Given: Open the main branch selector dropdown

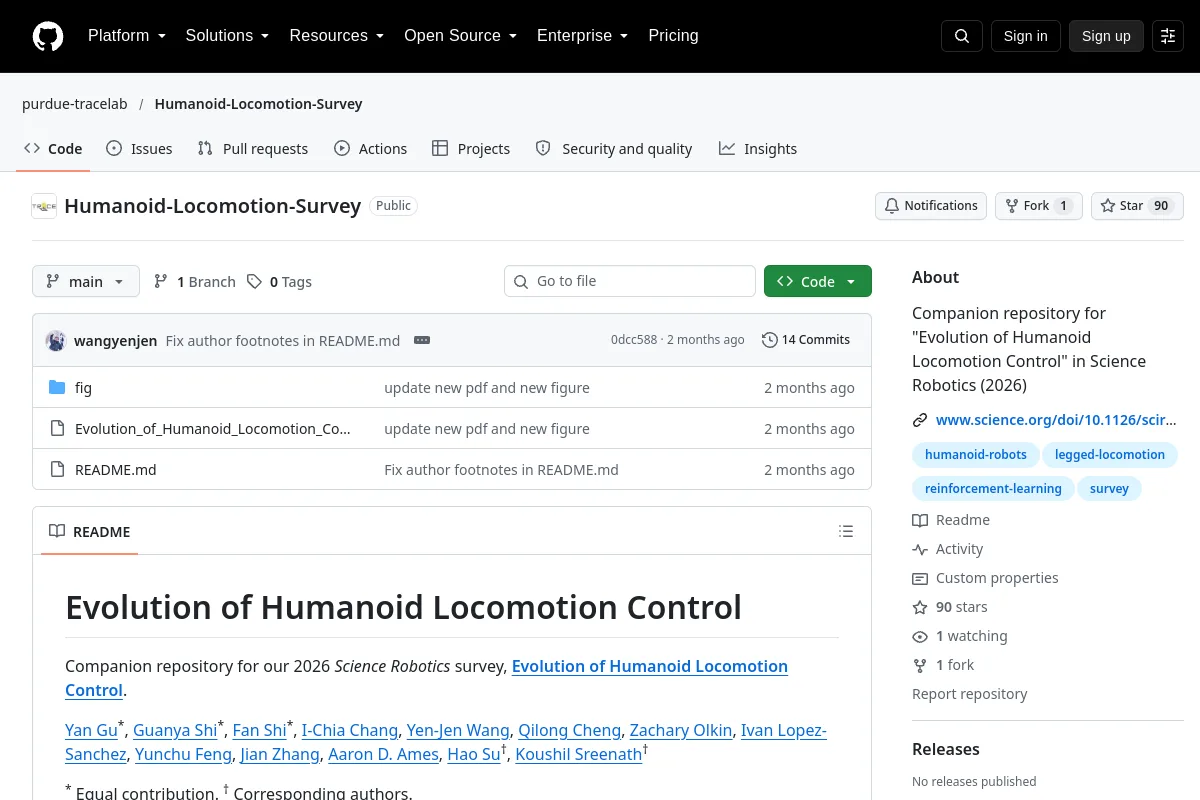Looking at the screenshot, I should tap(86, 281).
